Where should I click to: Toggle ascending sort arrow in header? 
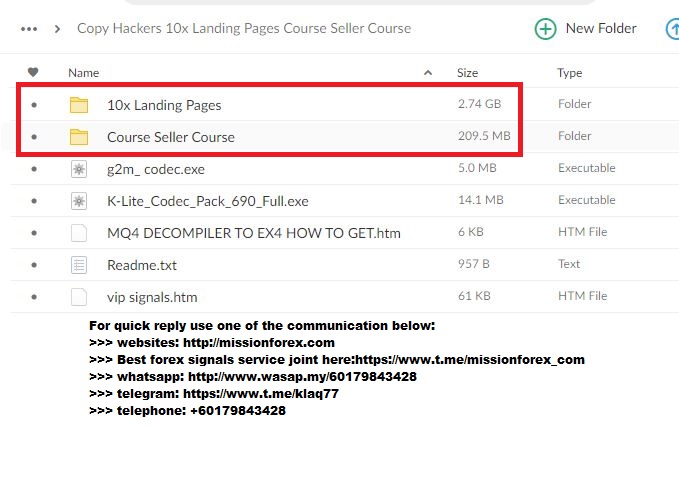[428, 73]
